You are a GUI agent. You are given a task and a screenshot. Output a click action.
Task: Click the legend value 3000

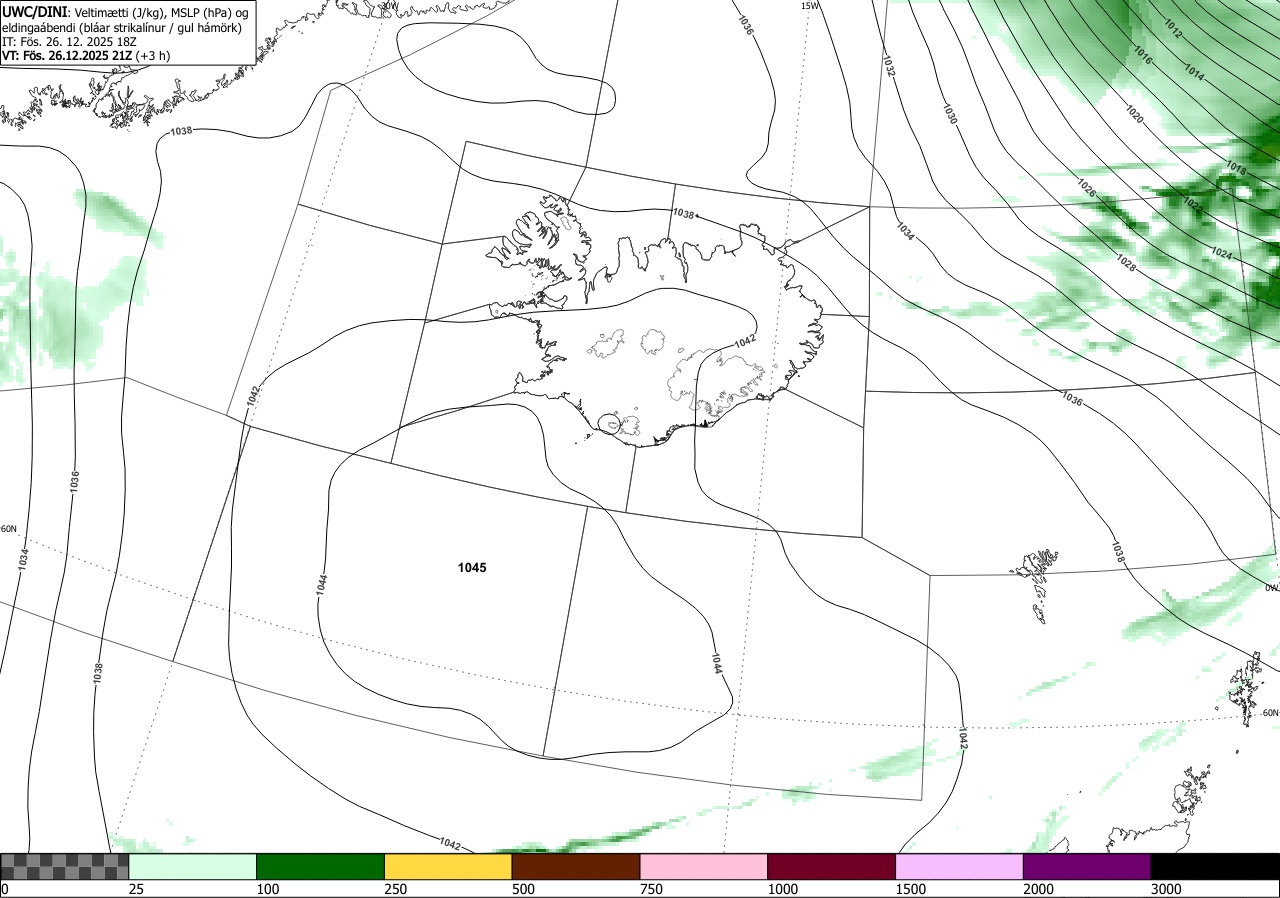[x=1166, y=889]
